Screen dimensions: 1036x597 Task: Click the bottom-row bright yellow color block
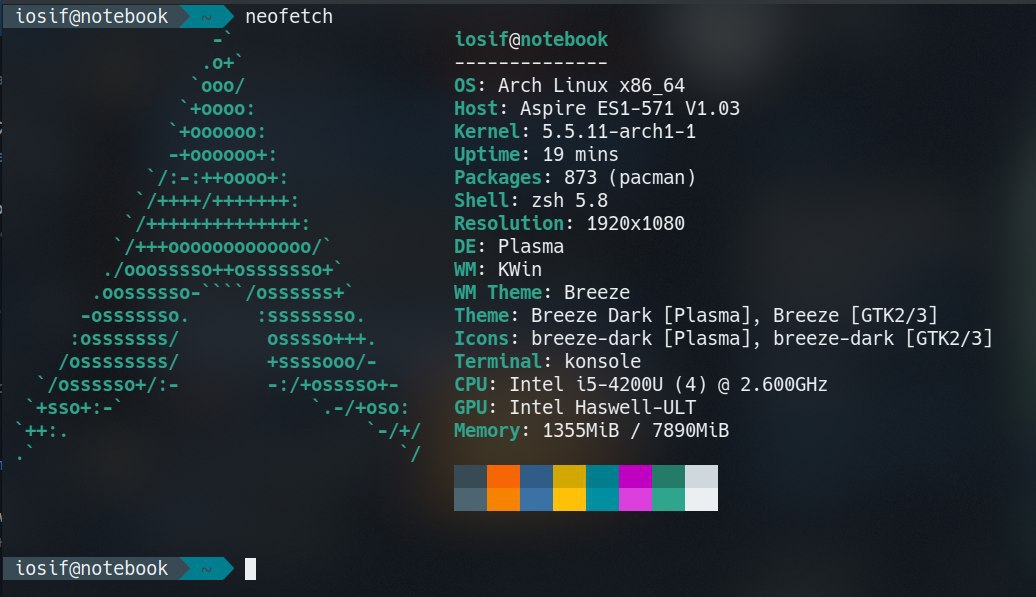click(x=570, y=499)
